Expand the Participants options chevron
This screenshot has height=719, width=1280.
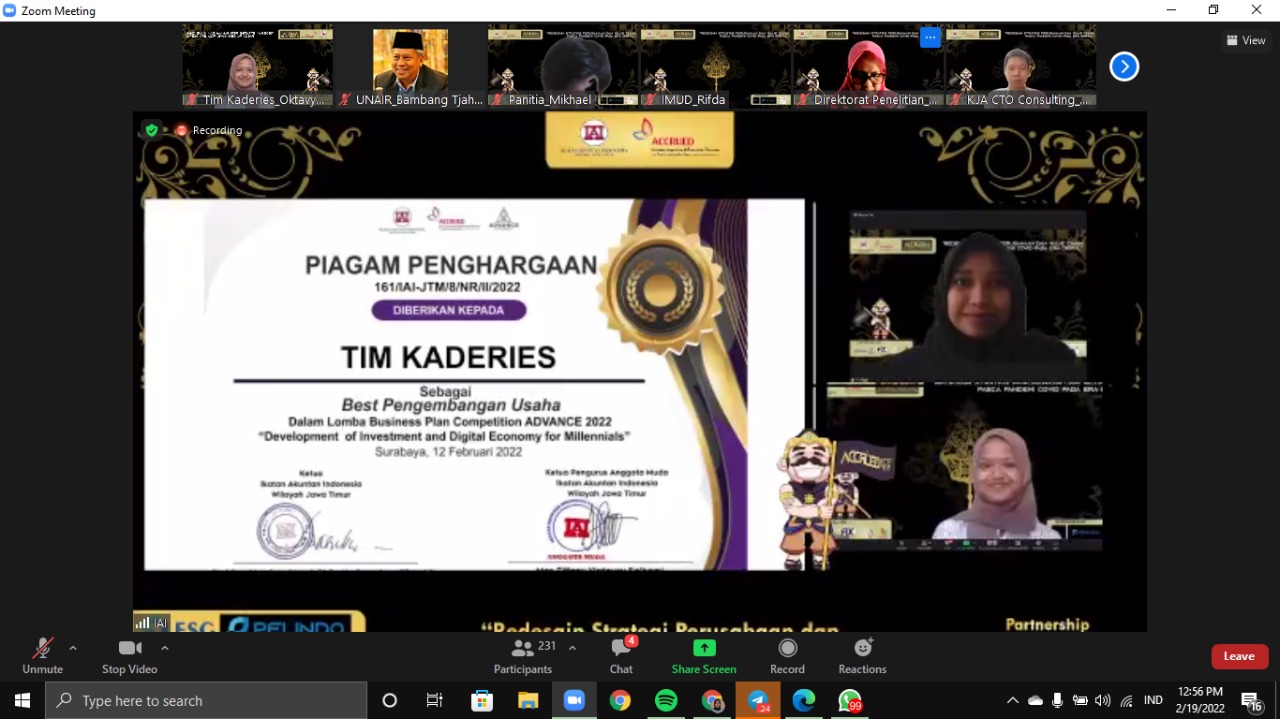(572, 648)
